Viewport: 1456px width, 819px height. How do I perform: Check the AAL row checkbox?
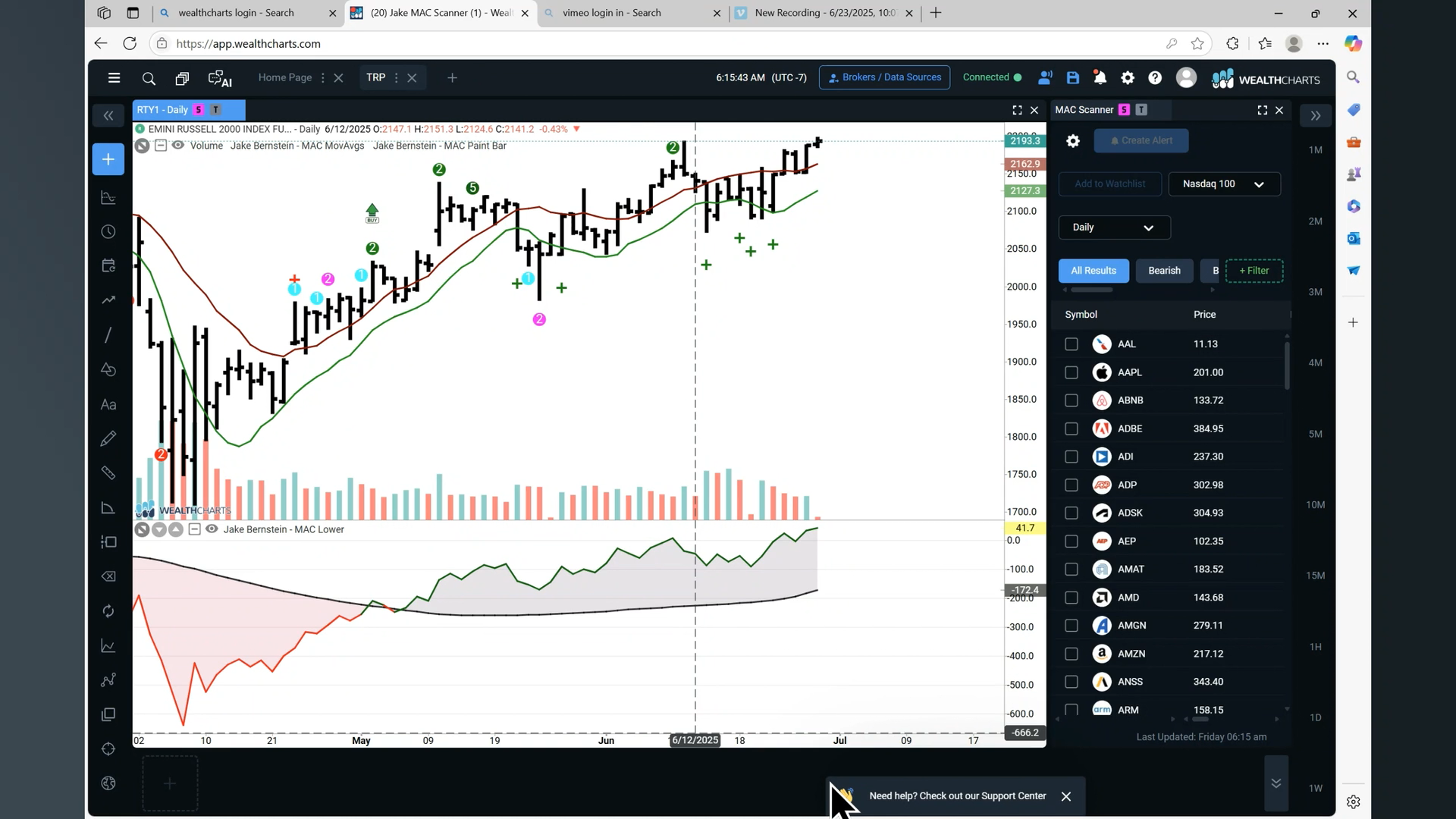point(1071,344)
